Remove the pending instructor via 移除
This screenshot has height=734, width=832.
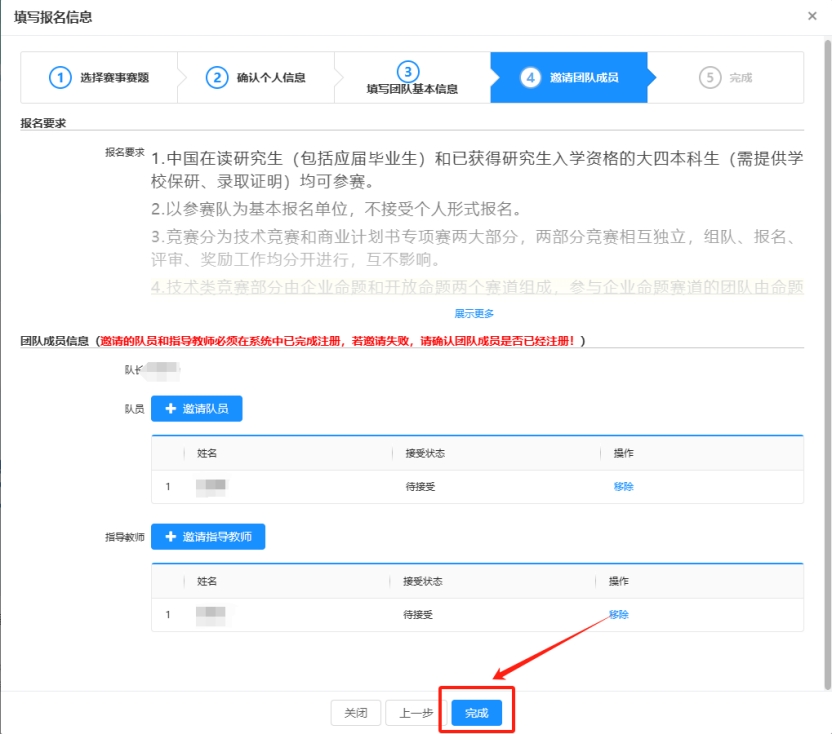point(619,615)
